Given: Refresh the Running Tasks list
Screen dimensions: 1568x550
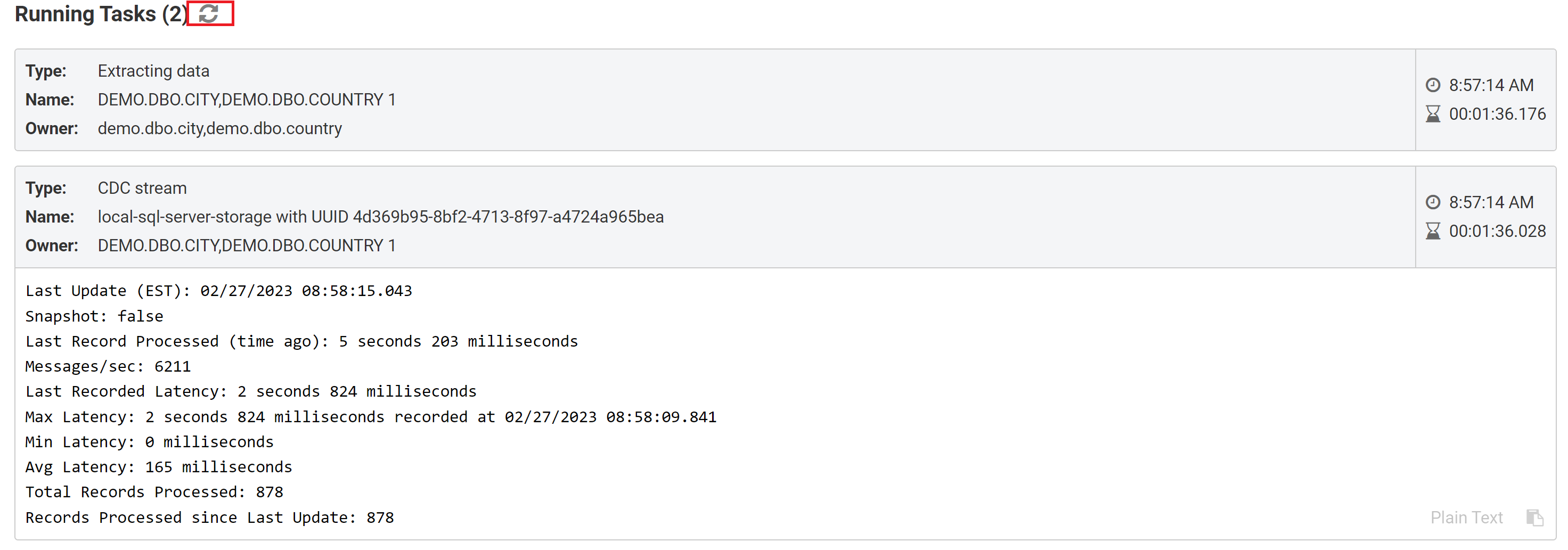Looking at the screenshot, I should pos(209,13).
